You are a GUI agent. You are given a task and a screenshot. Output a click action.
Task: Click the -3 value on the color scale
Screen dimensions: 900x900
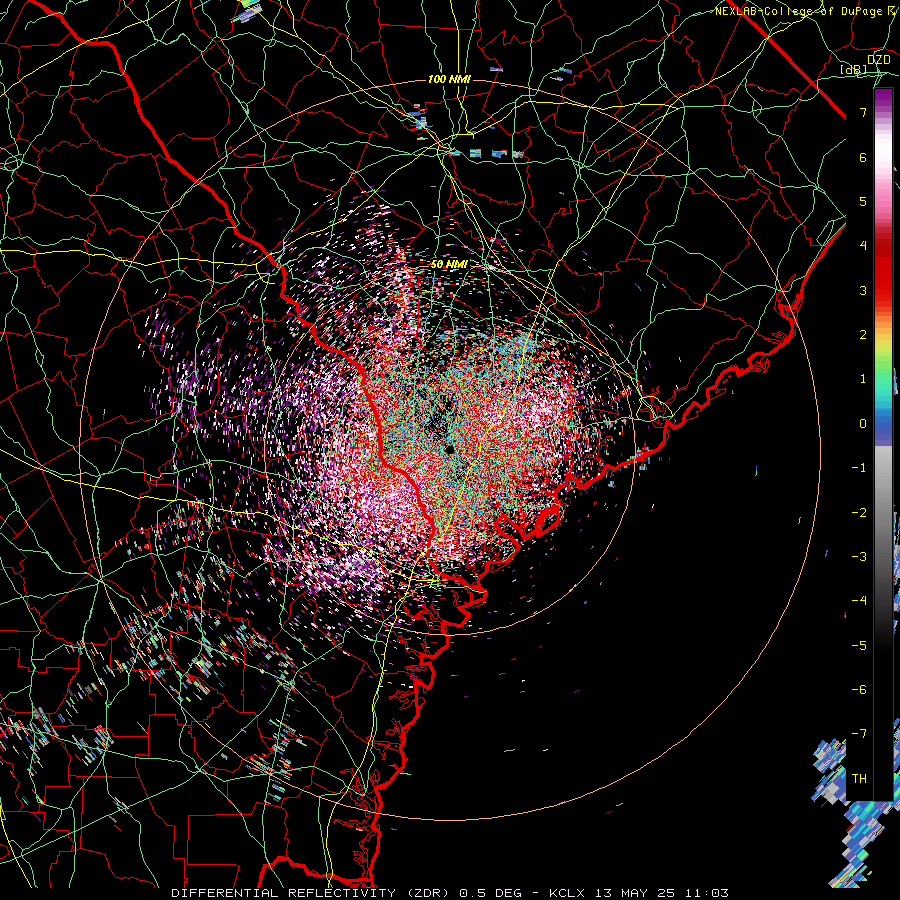(x=859, y=556)
